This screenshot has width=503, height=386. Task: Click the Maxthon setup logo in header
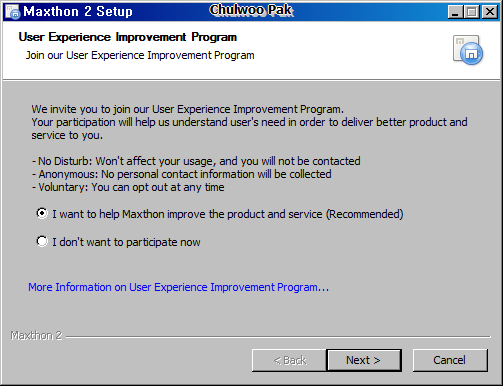468,50
